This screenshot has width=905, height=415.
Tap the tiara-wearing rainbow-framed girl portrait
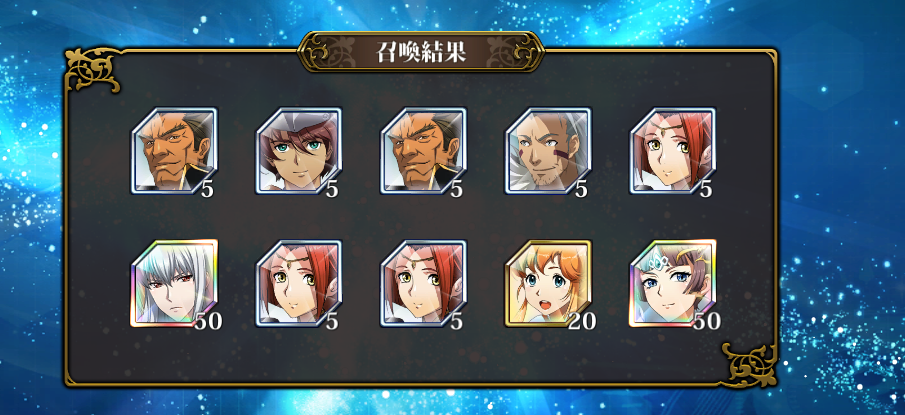[673, 283]
